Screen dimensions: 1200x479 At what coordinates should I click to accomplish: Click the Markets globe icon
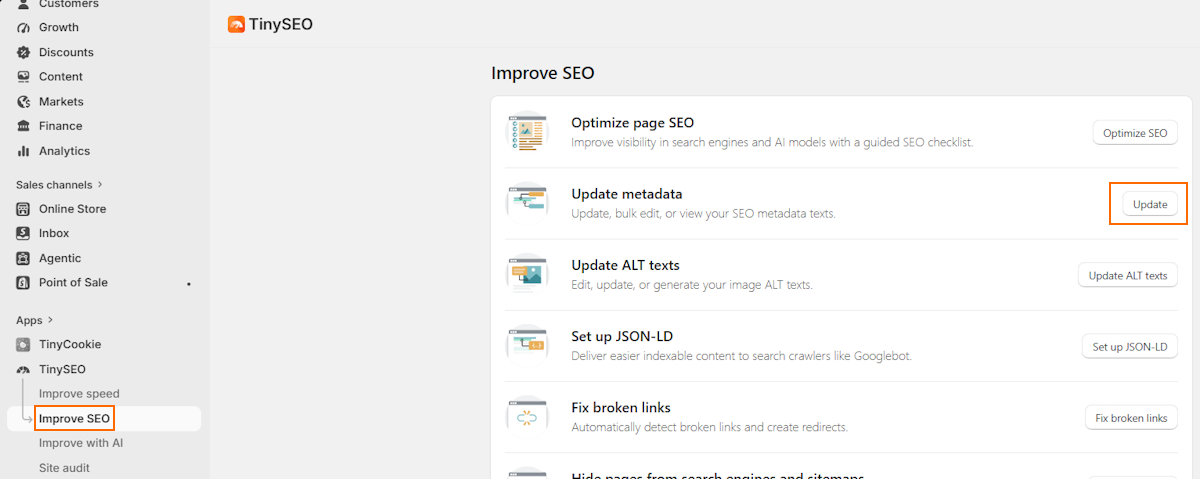tap(23, 102)
